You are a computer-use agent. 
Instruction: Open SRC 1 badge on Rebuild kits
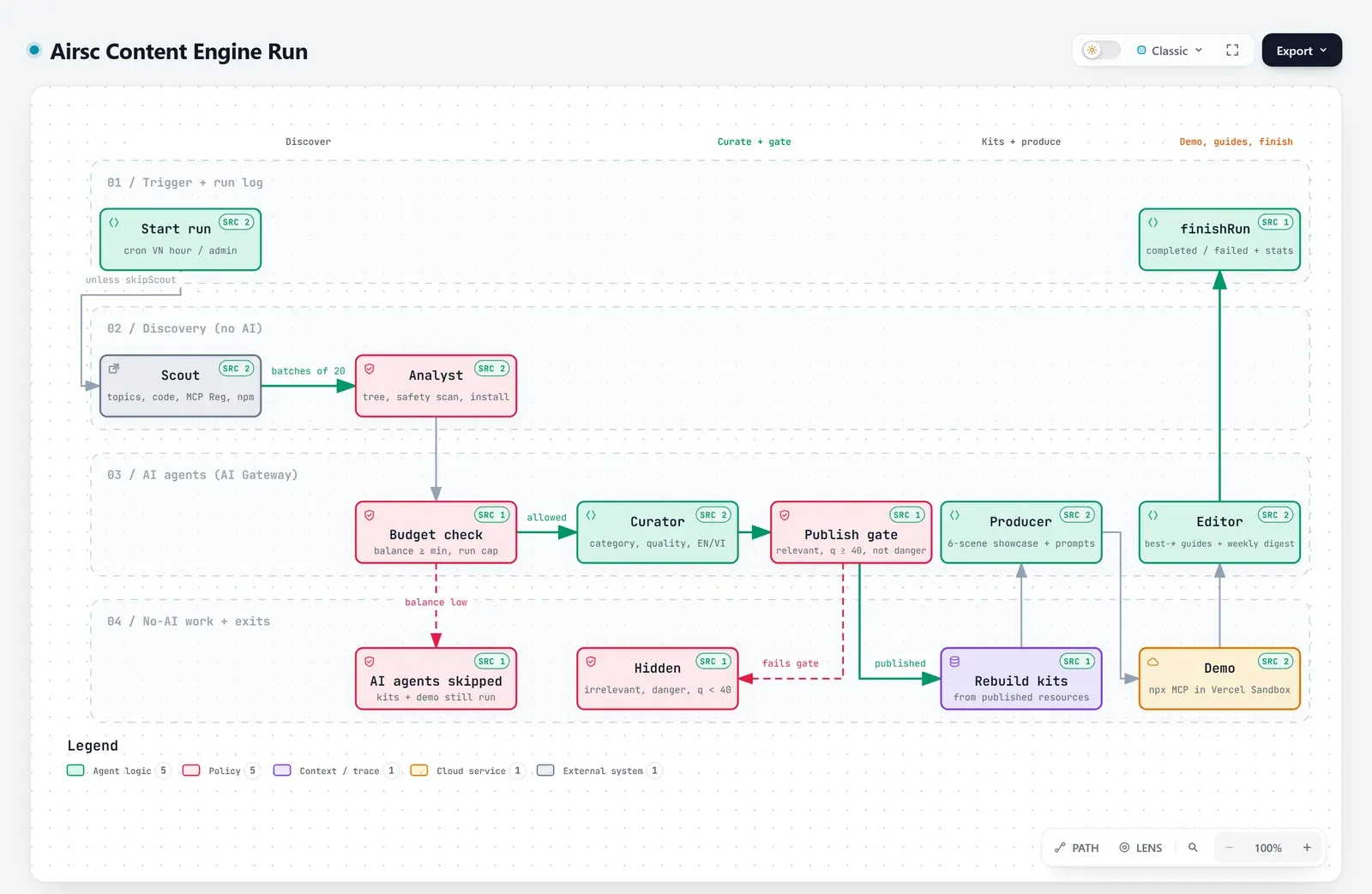coord(1077,662)
